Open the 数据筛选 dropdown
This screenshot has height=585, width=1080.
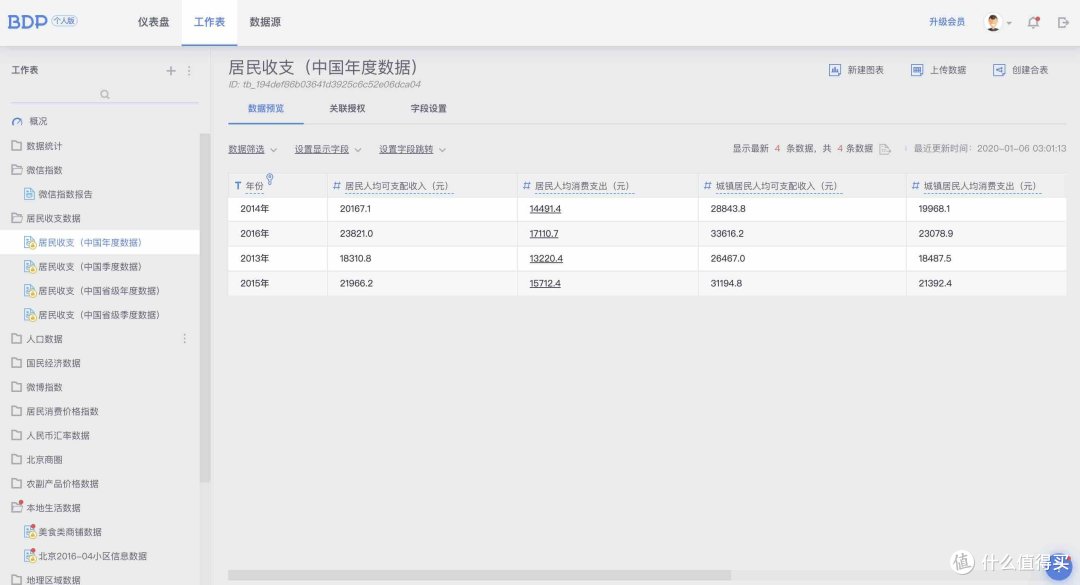(252, 150)
